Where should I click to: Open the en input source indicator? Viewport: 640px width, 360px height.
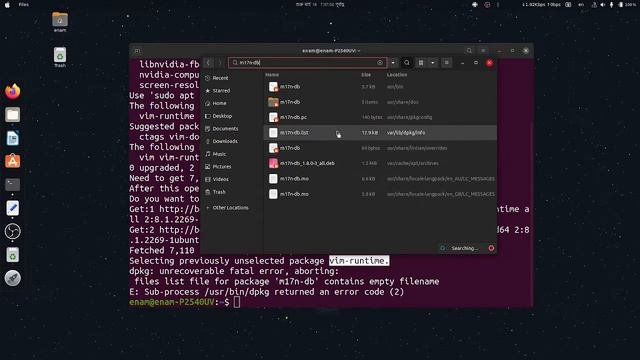click(581, 4)
